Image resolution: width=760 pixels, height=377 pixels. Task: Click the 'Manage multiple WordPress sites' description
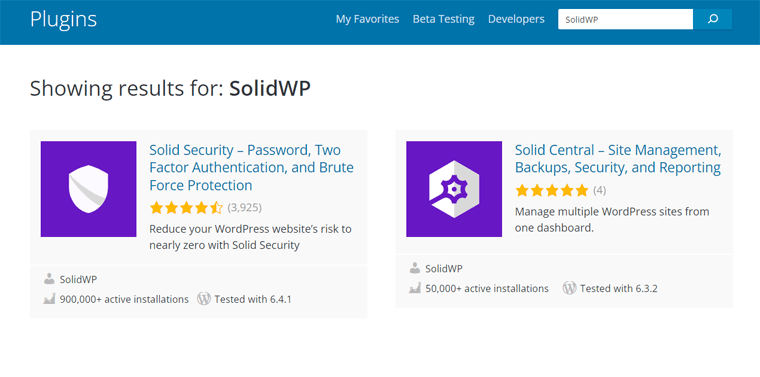coord(612,220)
